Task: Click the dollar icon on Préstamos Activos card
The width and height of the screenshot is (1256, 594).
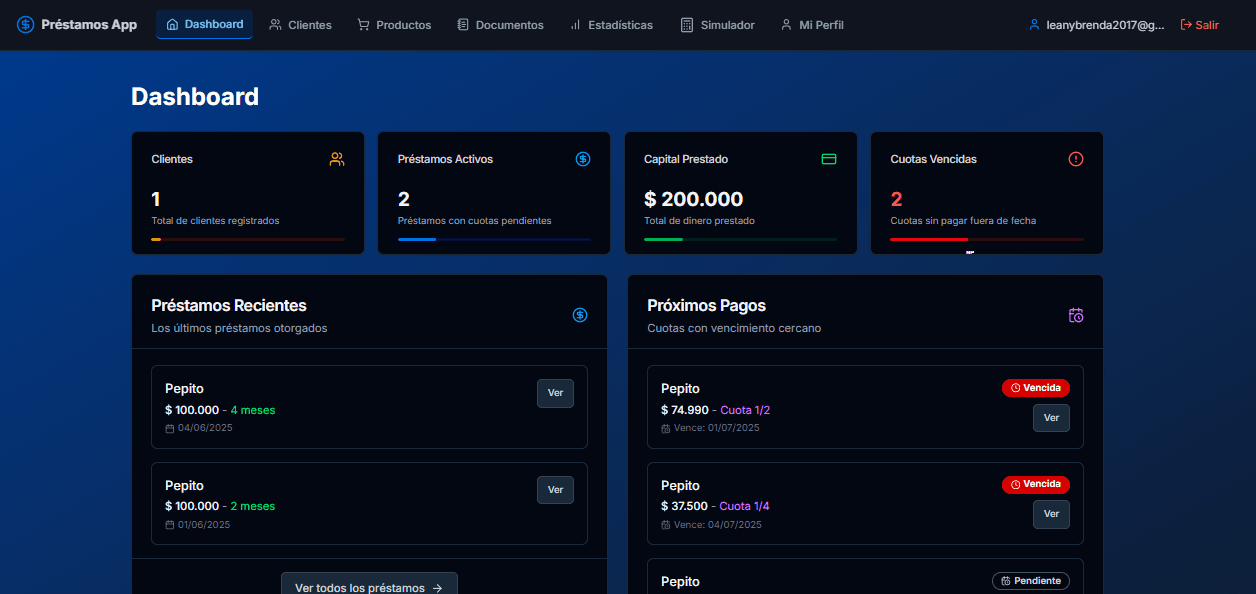Action: [x=583, y=159]
